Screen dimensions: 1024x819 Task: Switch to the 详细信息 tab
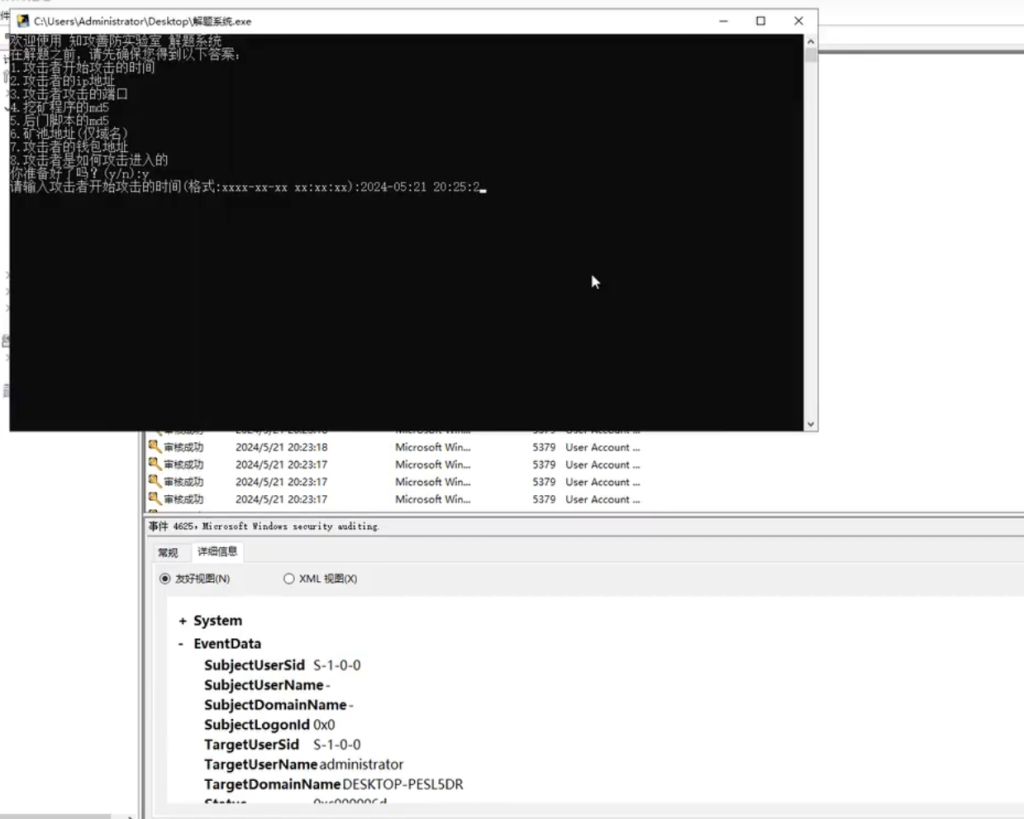tap(217, 552)
